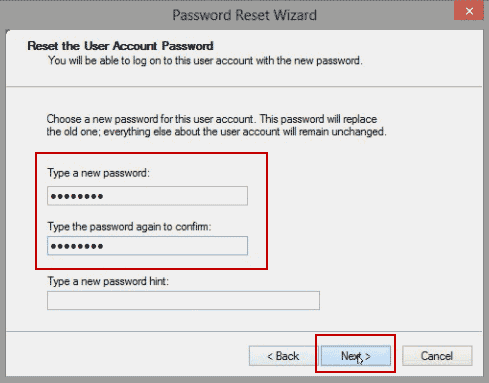The height and width of the screenshot is (383, 489).
Task: Click the 'Reset the User Account Password' heading
Action: click(120, 46)
